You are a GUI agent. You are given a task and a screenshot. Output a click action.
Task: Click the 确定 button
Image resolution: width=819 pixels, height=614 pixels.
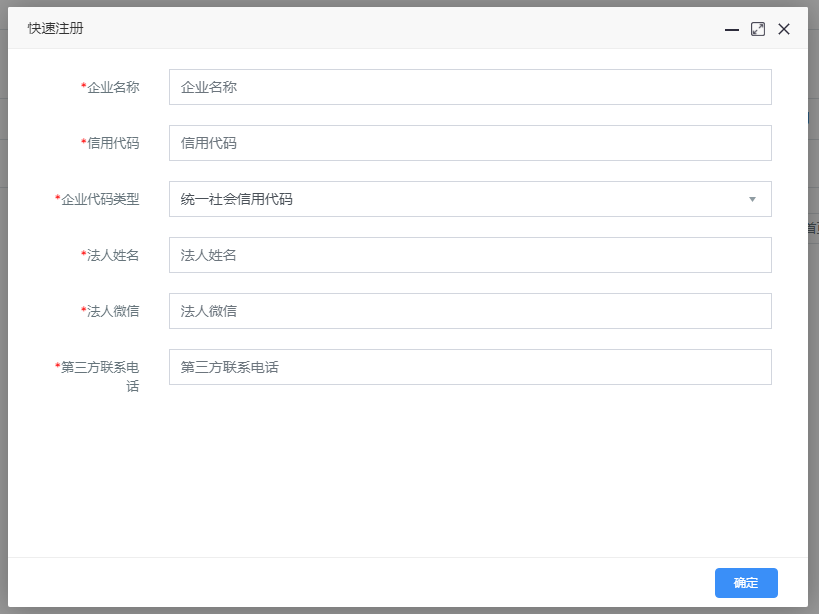point(746,583)
